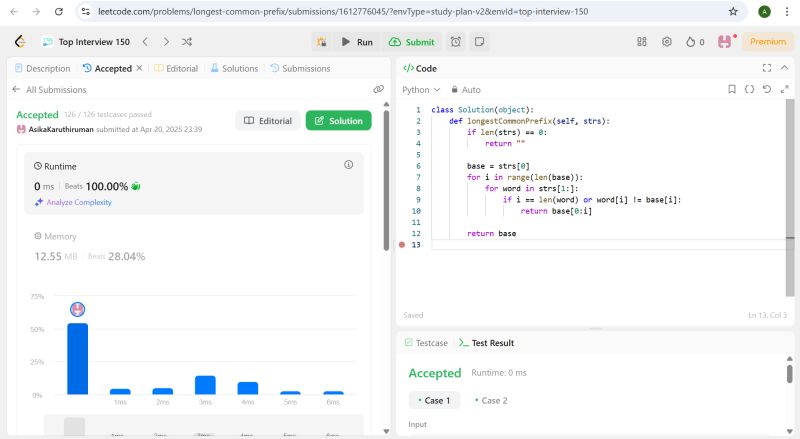The image size is (800, 439).
Task: Toggle the Auto lock setting
Action: point(465,90)
